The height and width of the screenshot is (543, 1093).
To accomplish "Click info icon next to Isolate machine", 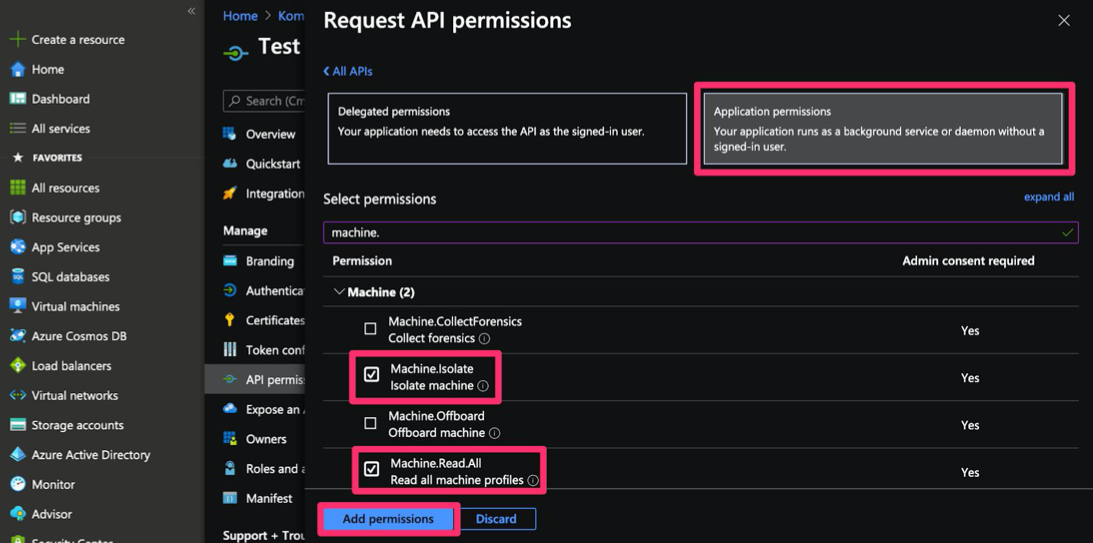I will coord(483,385).
